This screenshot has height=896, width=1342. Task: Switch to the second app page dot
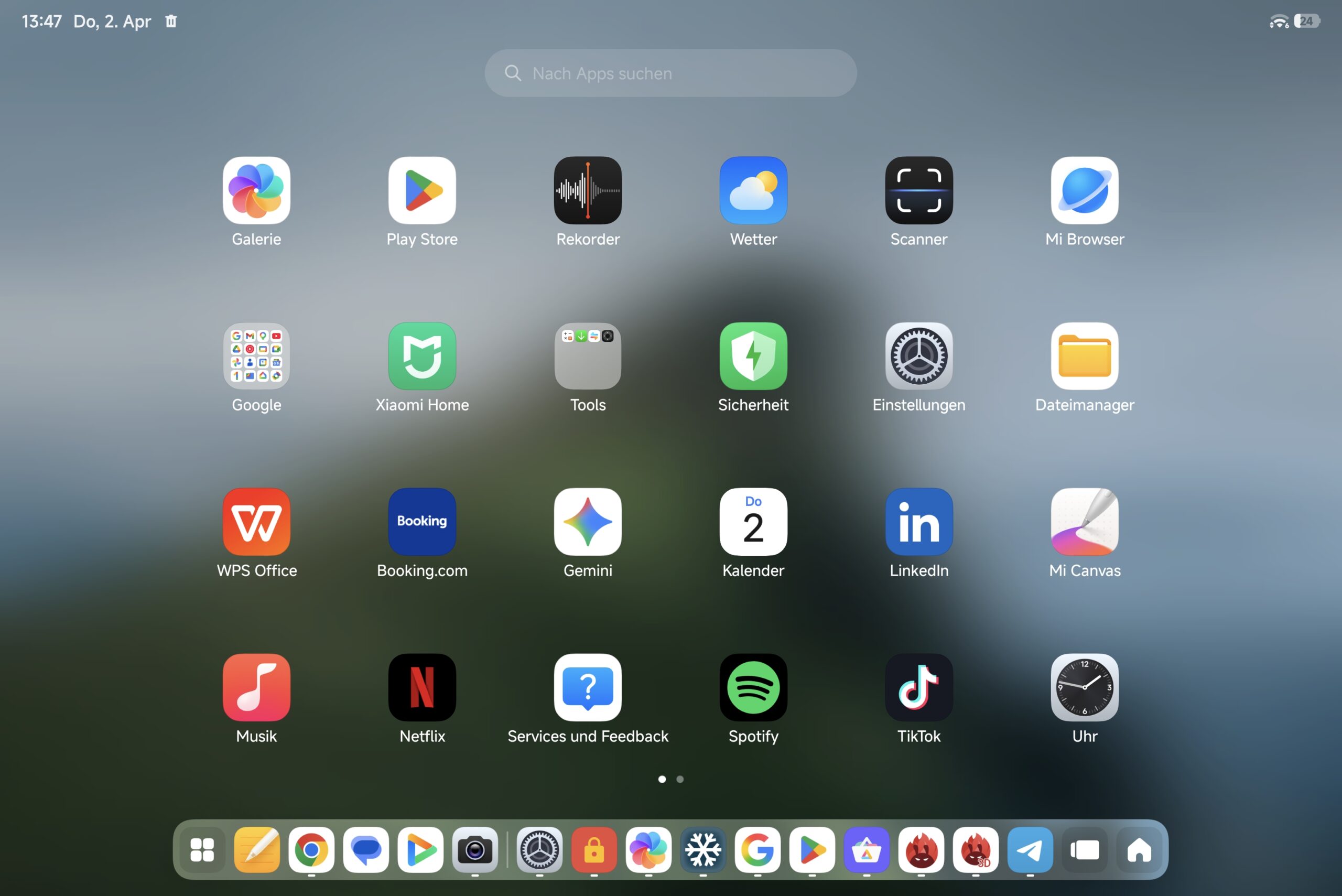(x=680, y=779)
